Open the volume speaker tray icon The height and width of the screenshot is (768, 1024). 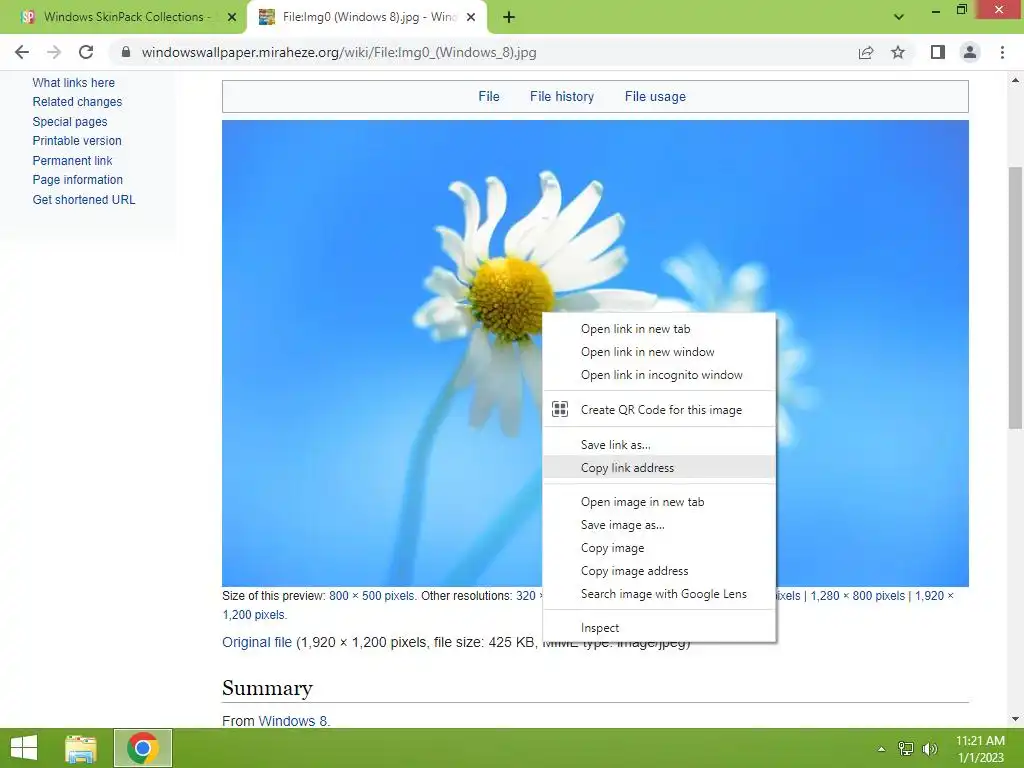coord(930,749)
